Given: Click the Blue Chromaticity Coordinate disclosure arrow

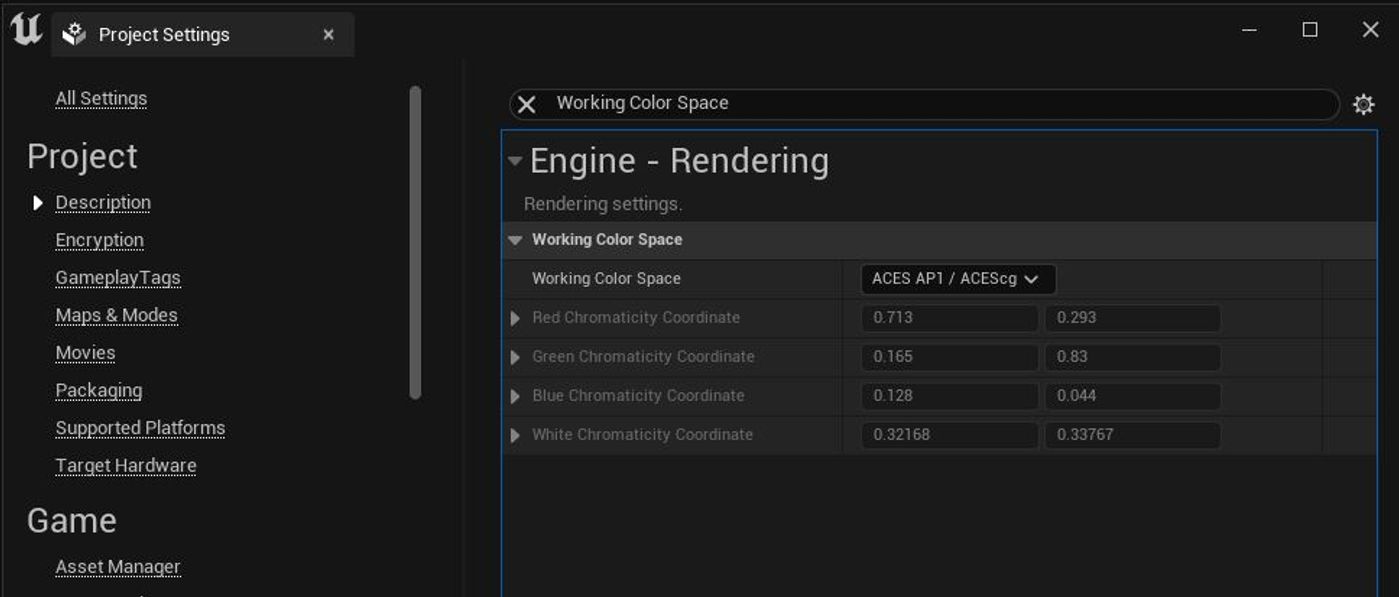Looking at the screenshot, I should pos(515,395).
